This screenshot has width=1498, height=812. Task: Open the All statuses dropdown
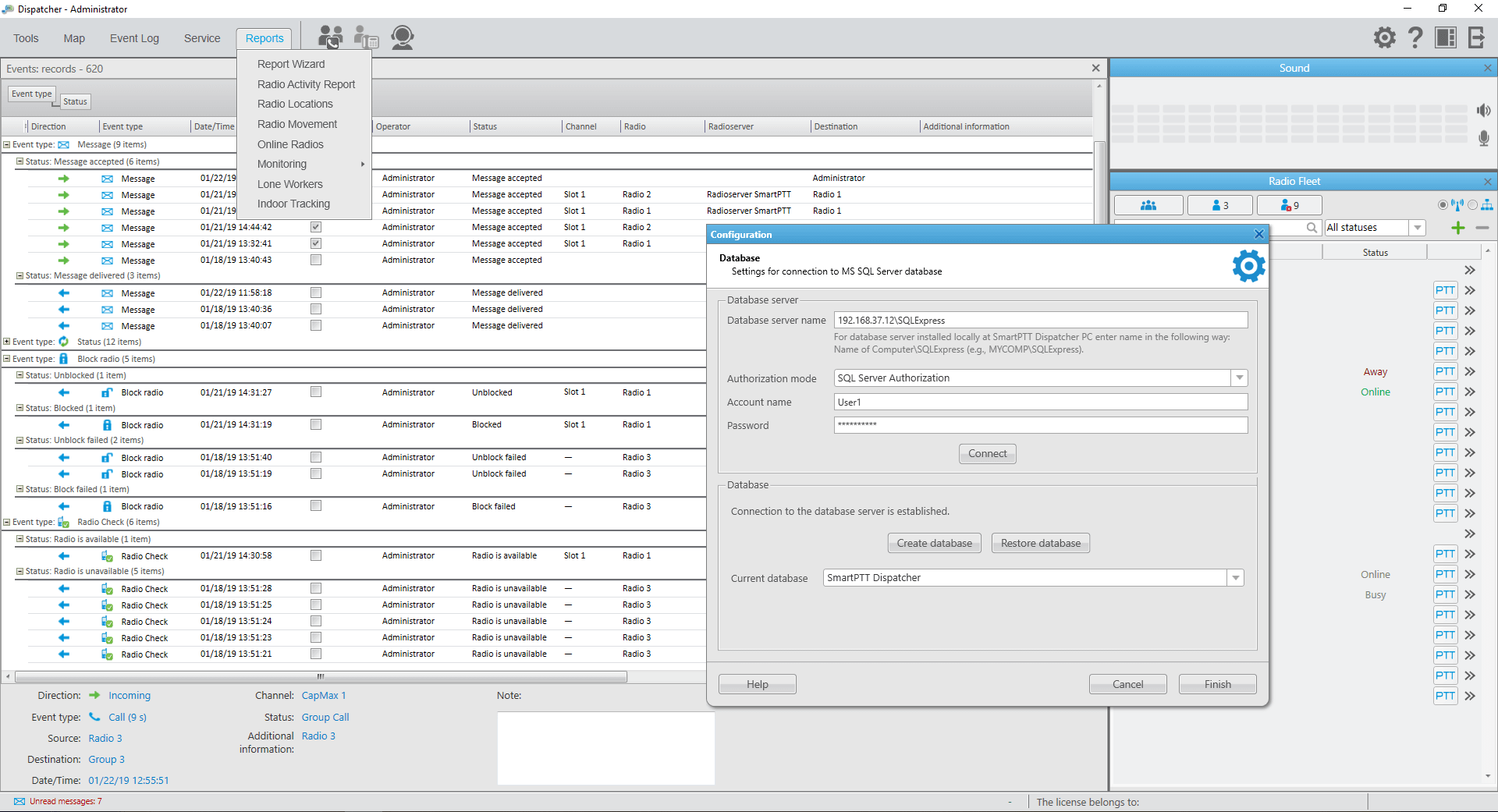click(x=1418, y=227)
